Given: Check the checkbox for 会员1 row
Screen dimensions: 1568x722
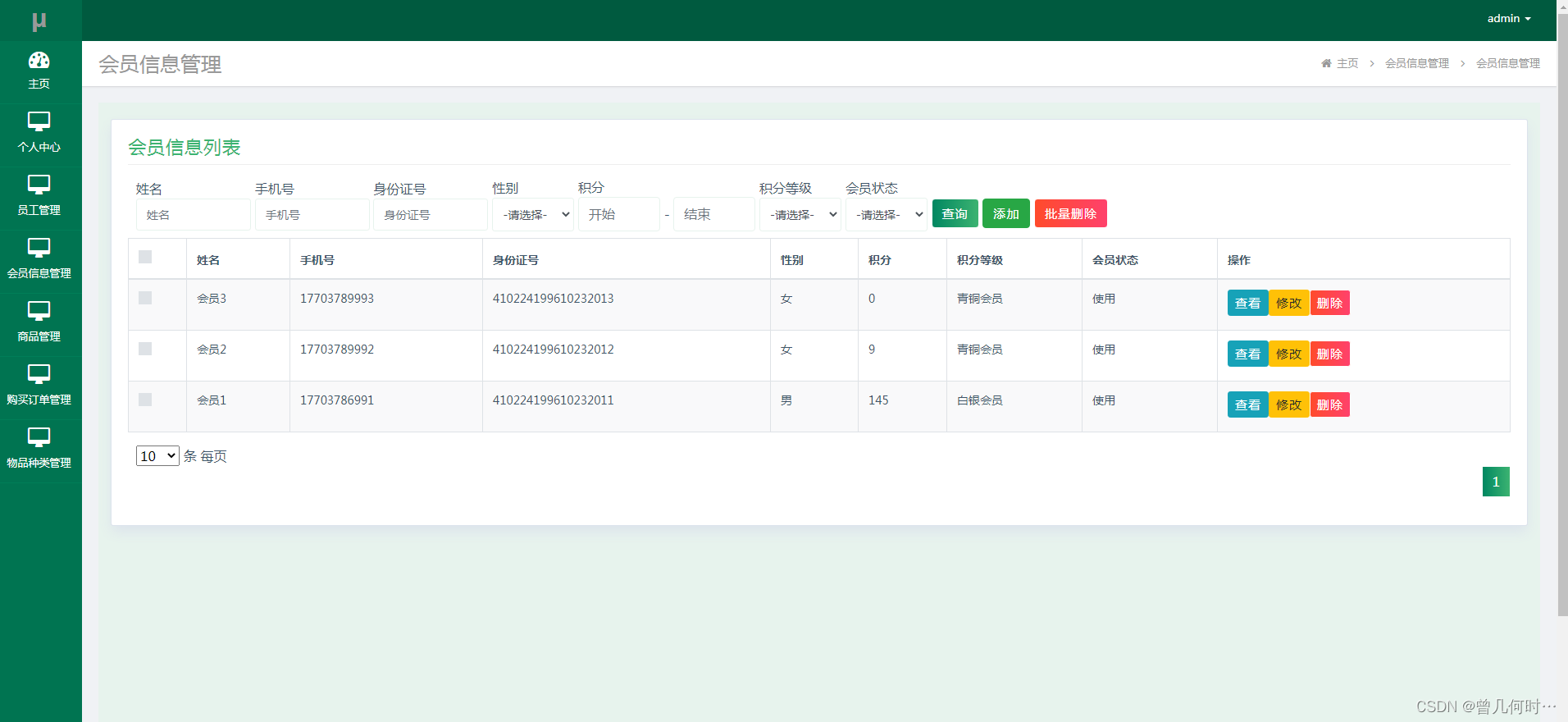Looking at the screenshot, I should [145, 400].
